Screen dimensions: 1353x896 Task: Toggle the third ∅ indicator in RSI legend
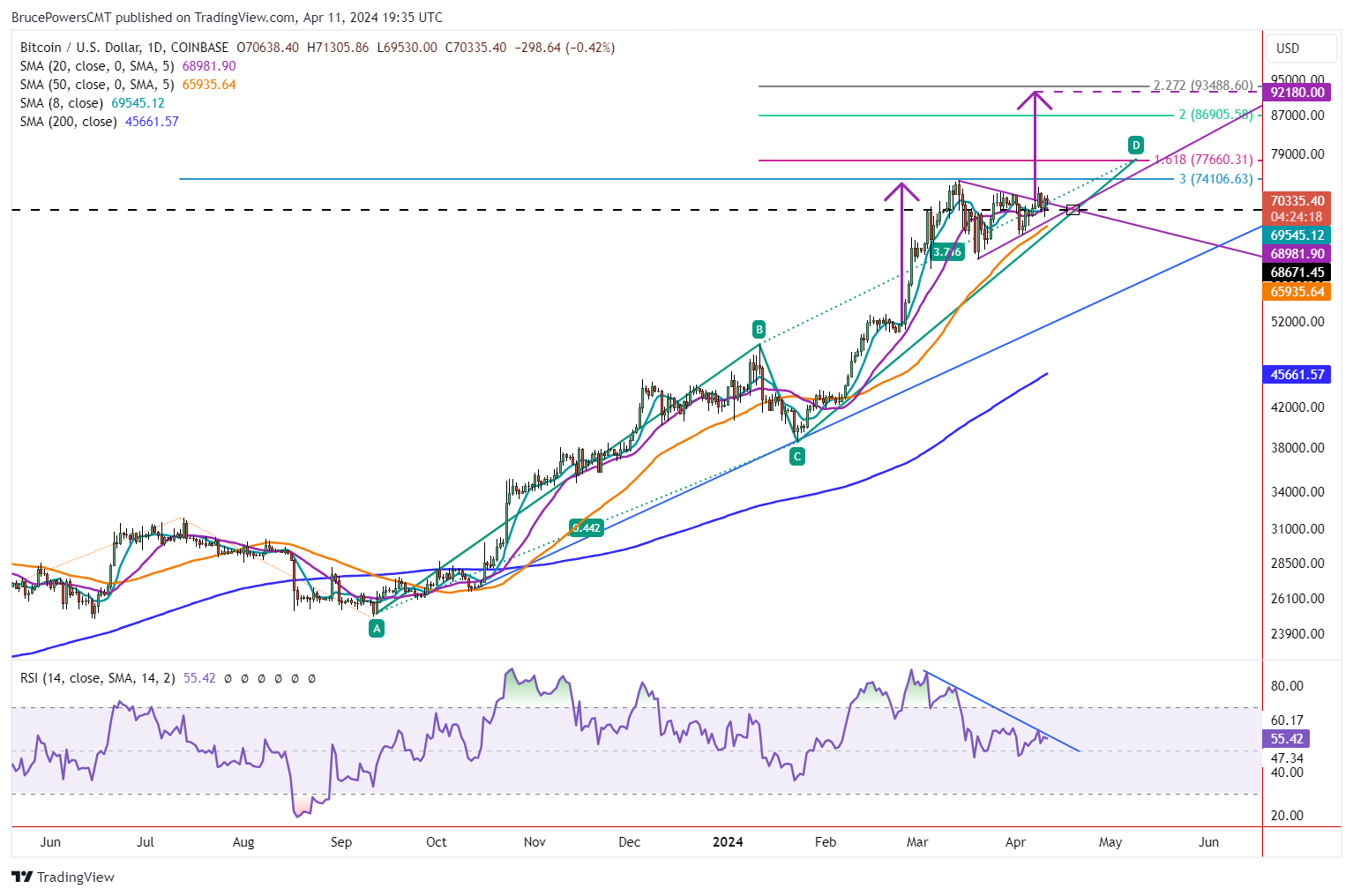pos(262,679)
